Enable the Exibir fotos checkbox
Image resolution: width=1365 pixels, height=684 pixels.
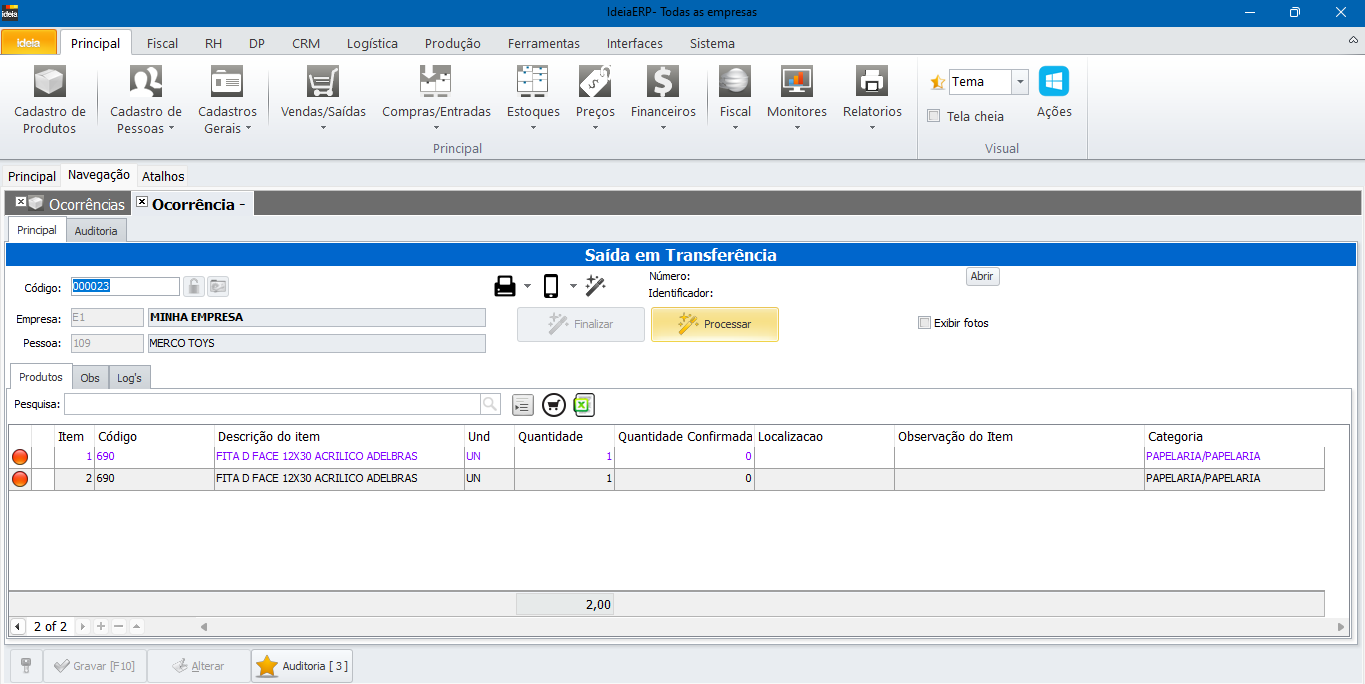(924, 323)
